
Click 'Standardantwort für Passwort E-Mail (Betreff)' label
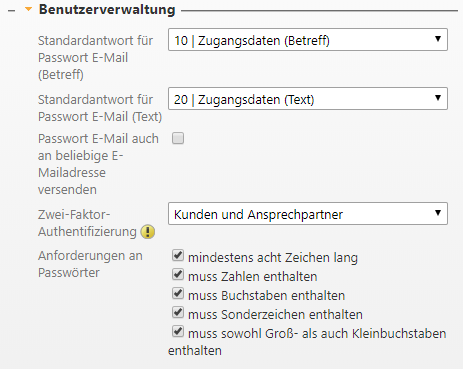pos(95,57)
